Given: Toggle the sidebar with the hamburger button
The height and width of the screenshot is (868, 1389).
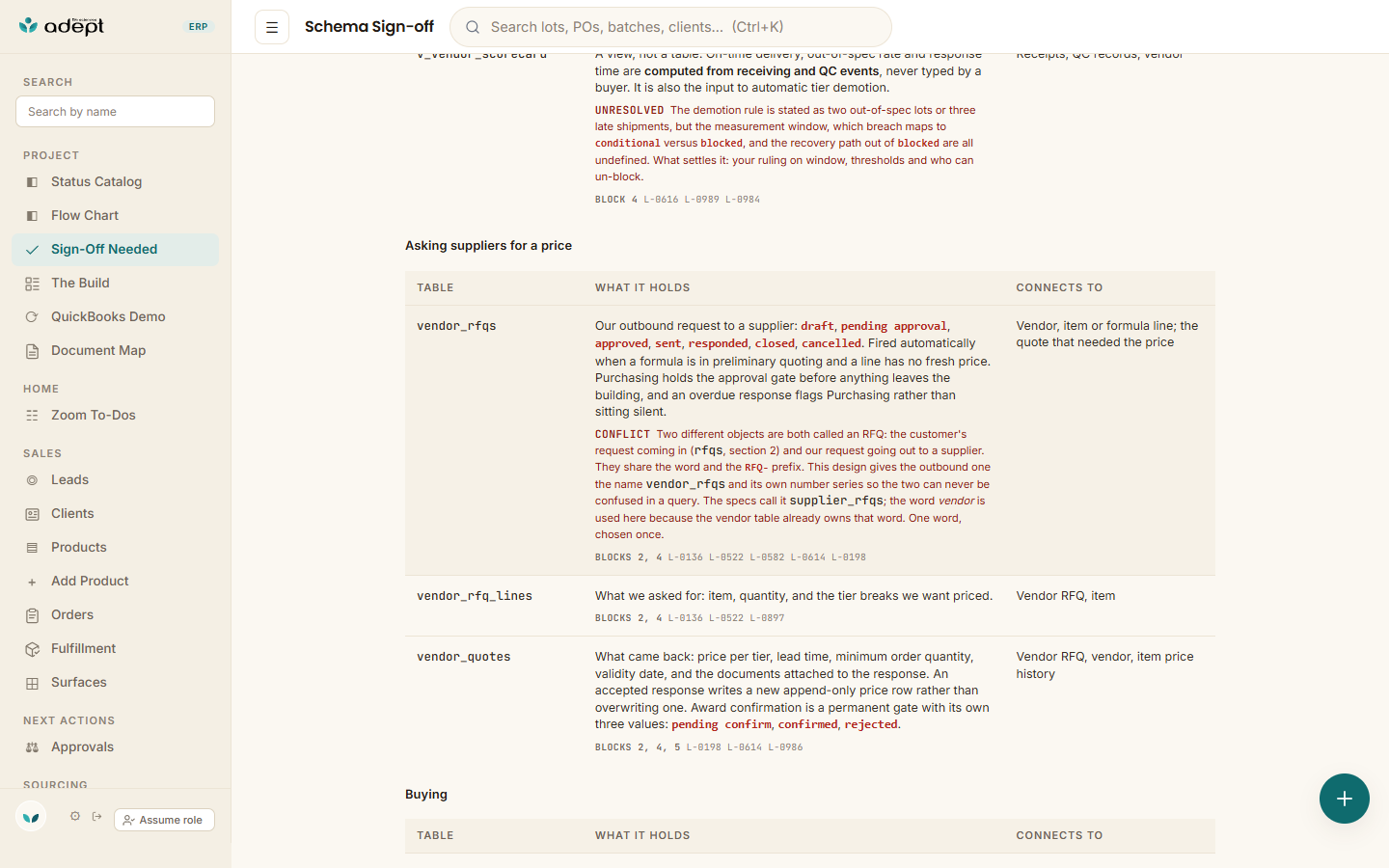Looking at the screenshot, I should (x=272, y=27).
